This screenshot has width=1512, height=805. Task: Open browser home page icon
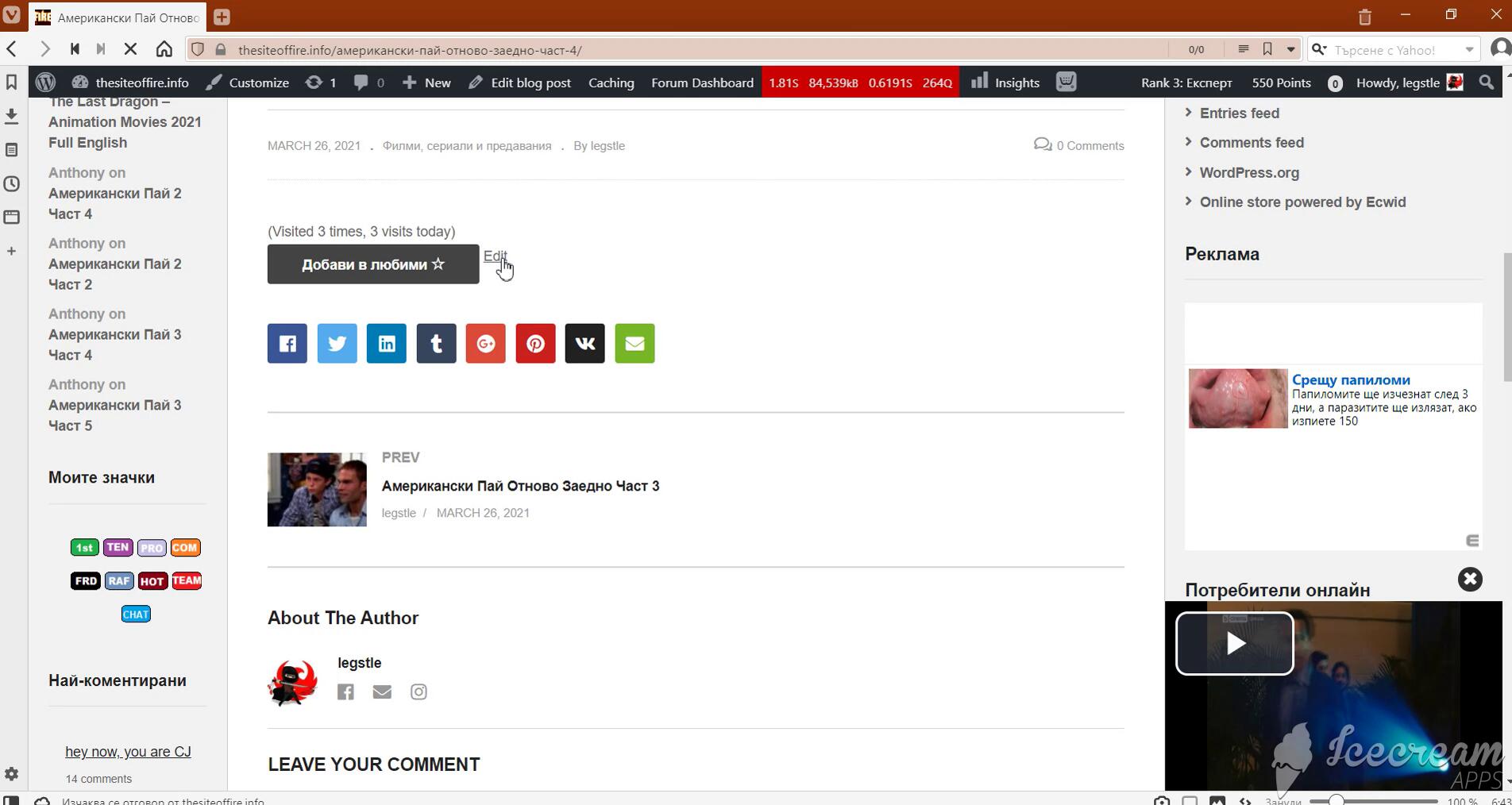coord(164,49)
